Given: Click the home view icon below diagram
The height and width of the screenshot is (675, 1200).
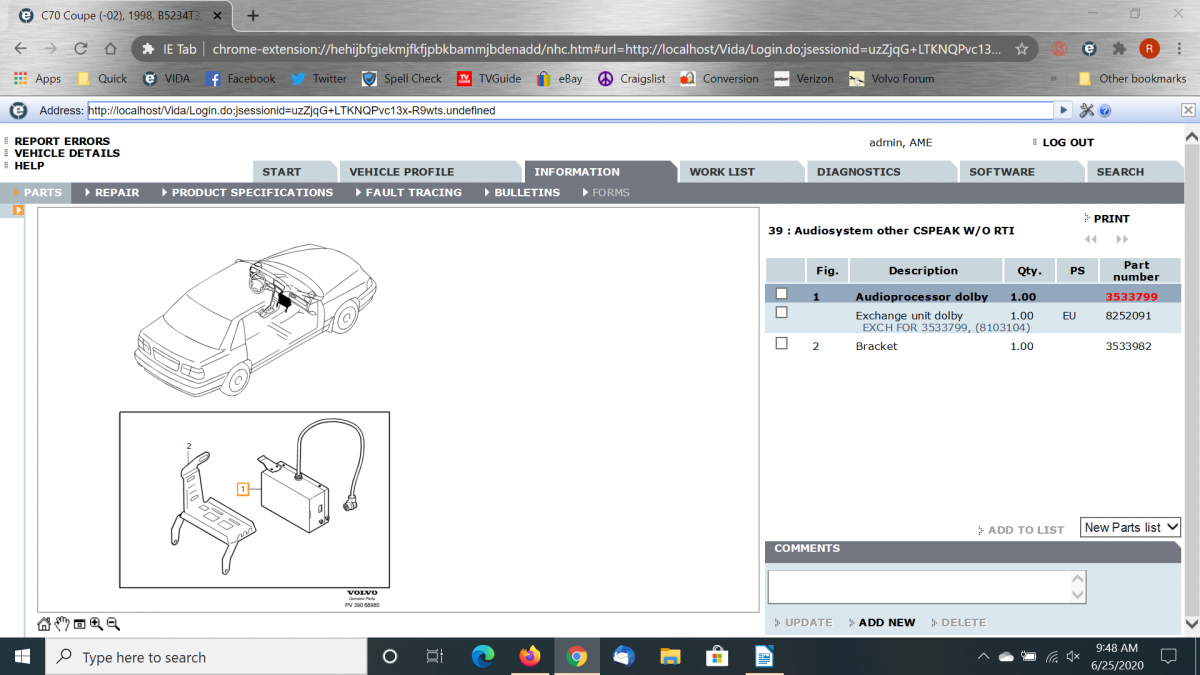Looking at the screenshot, I should coord(44,624).
